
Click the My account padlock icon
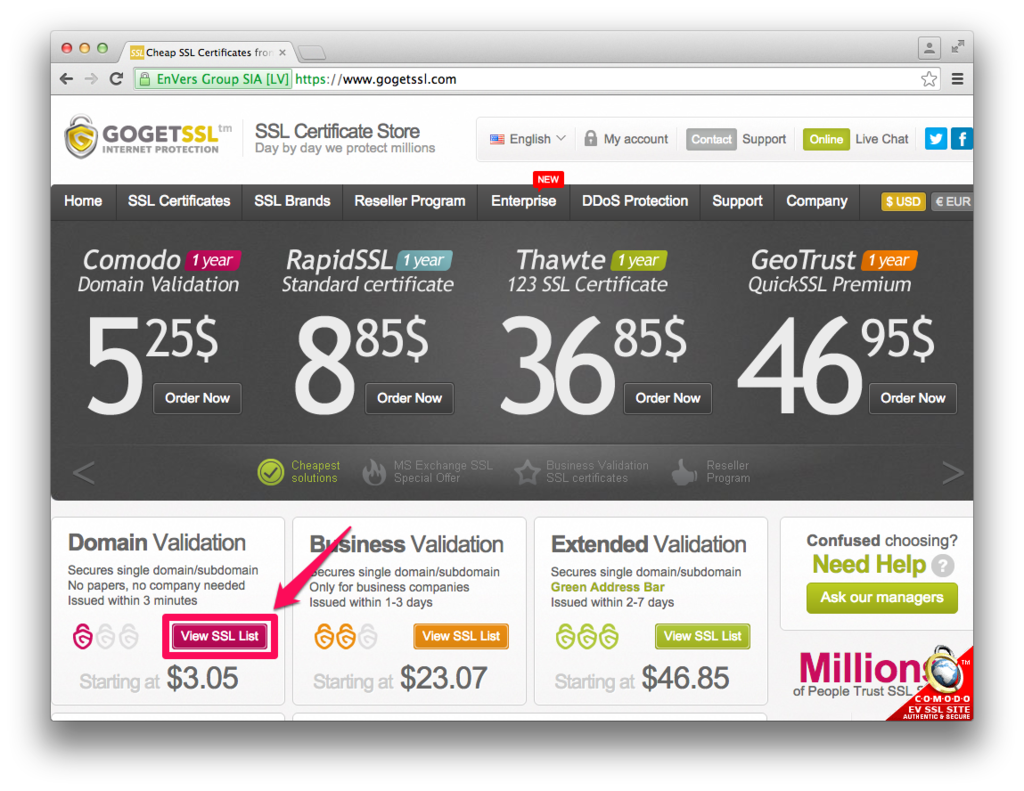click(x=590, y=138)
